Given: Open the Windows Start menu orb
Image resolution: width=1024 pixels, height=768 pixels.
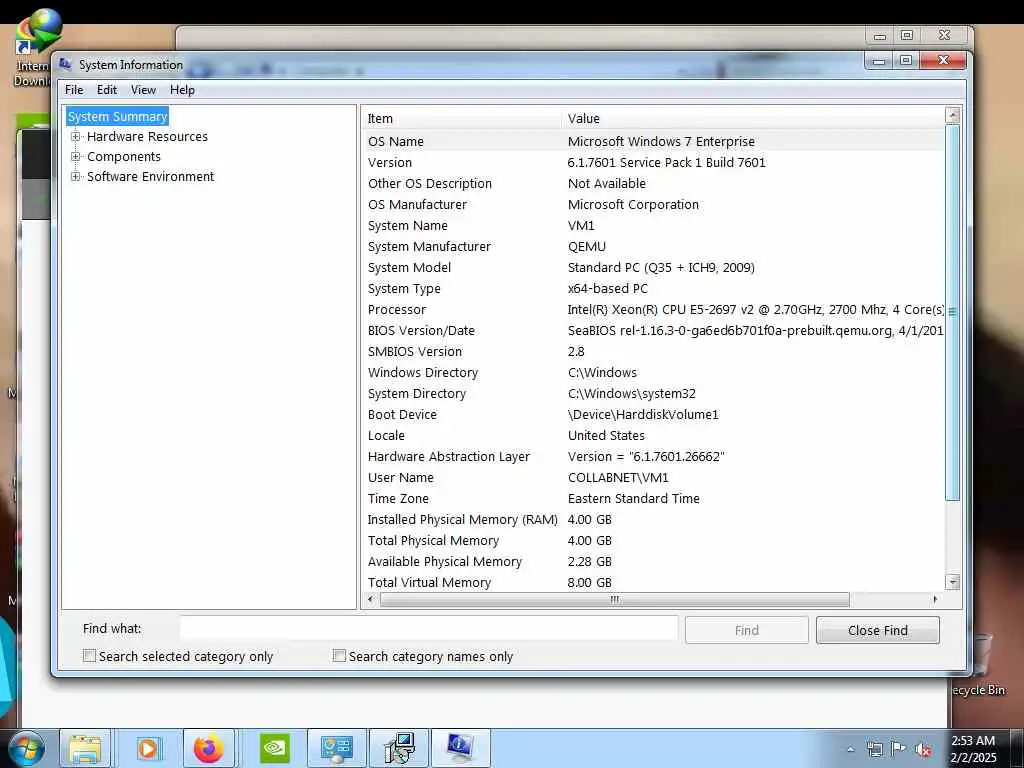Looking at the screenshot, I should point(26,749).
